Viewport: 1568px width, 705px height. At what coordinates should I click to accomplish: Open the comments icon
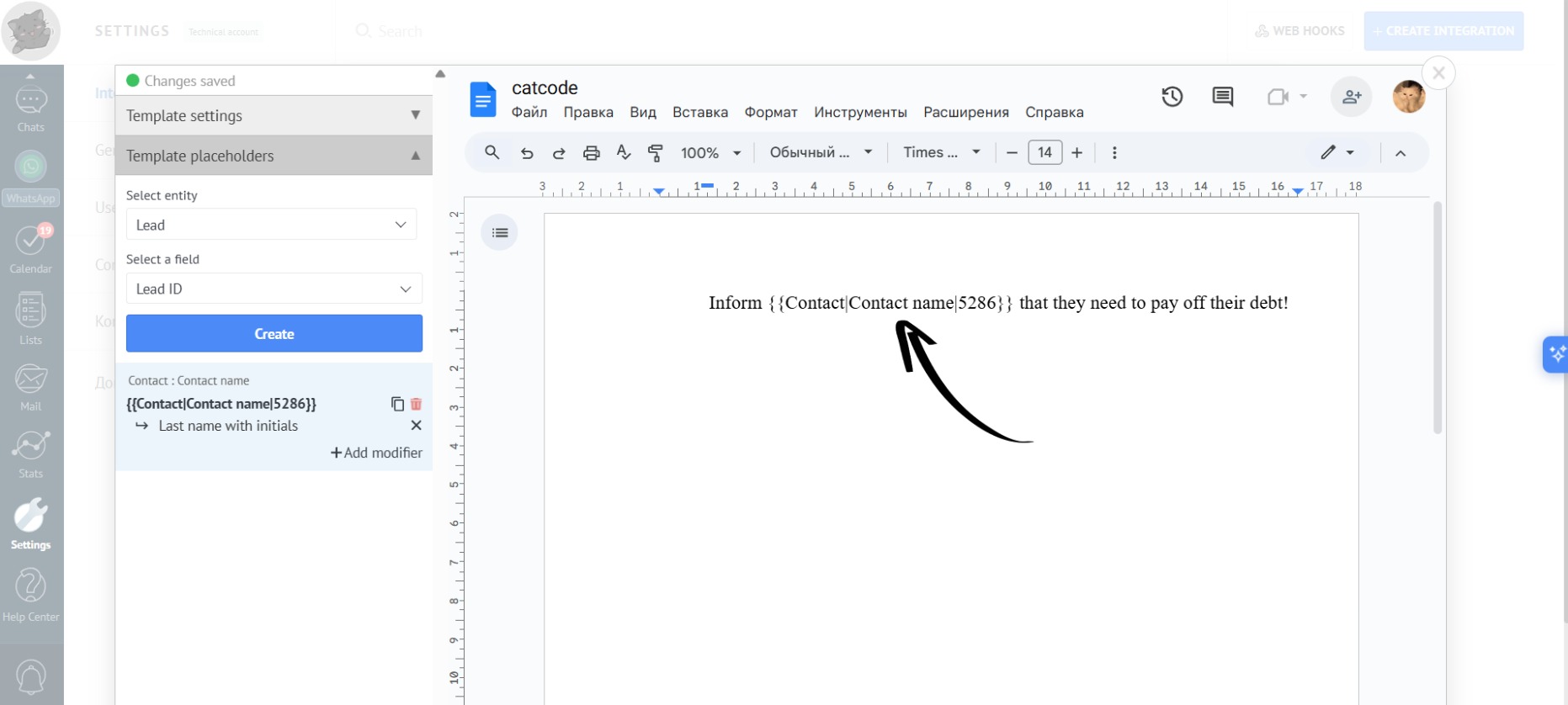[1222, 97]
